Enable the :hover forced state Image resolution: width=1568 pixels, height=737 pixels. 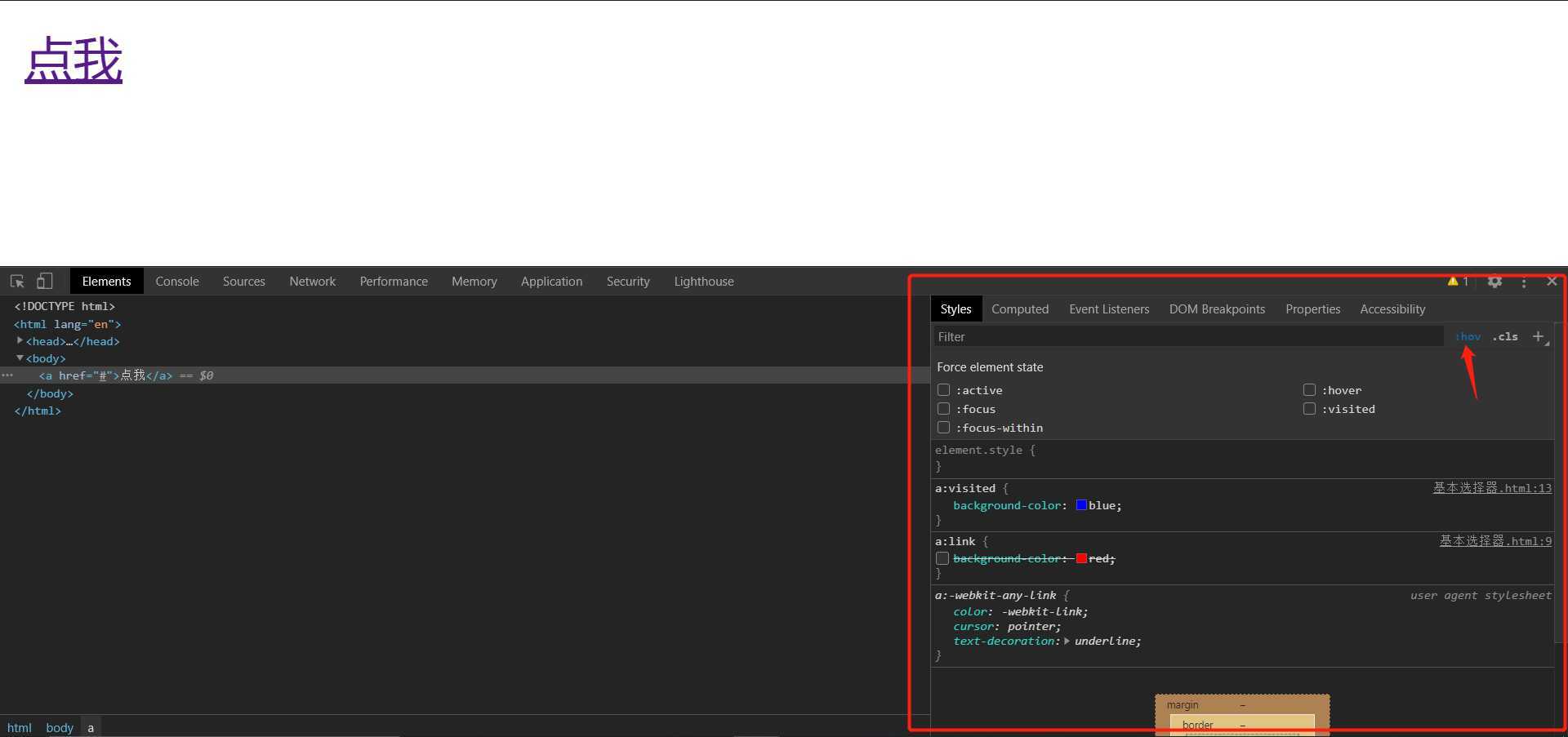[1310, 390]
